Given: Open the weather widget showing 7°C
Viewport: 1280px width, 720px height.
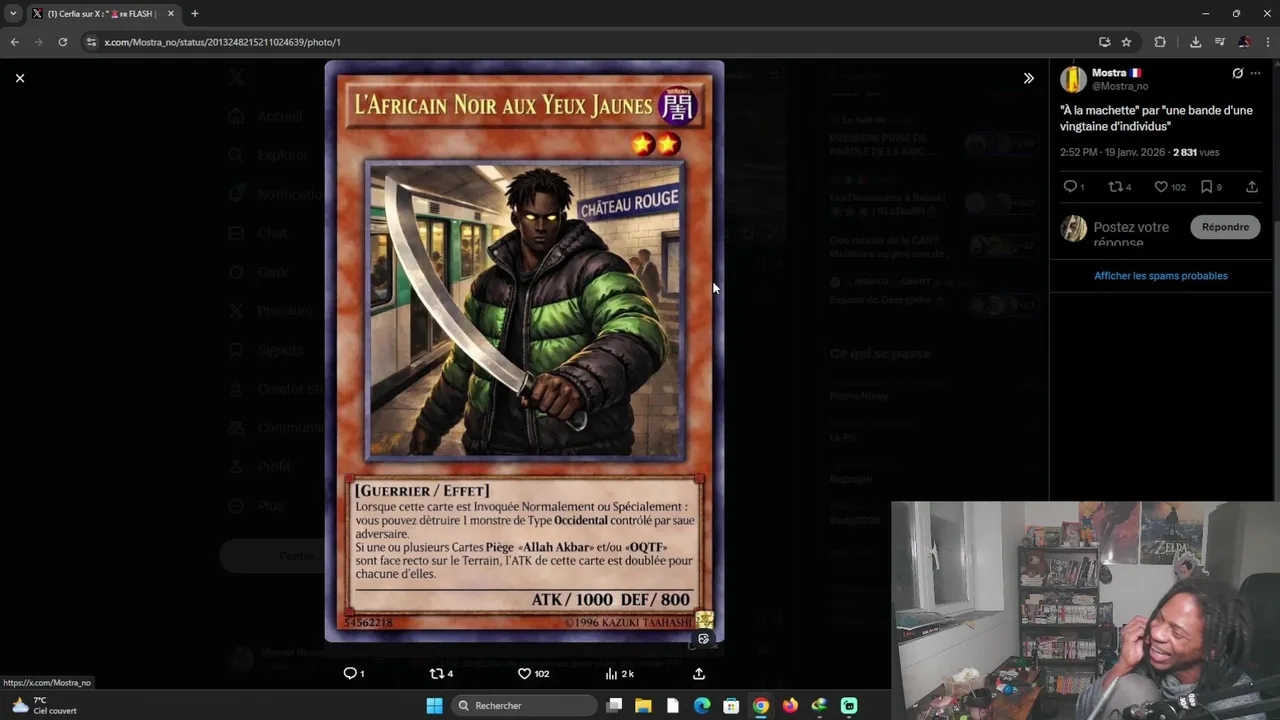Looking at the screenshot, I should point(43,706).
